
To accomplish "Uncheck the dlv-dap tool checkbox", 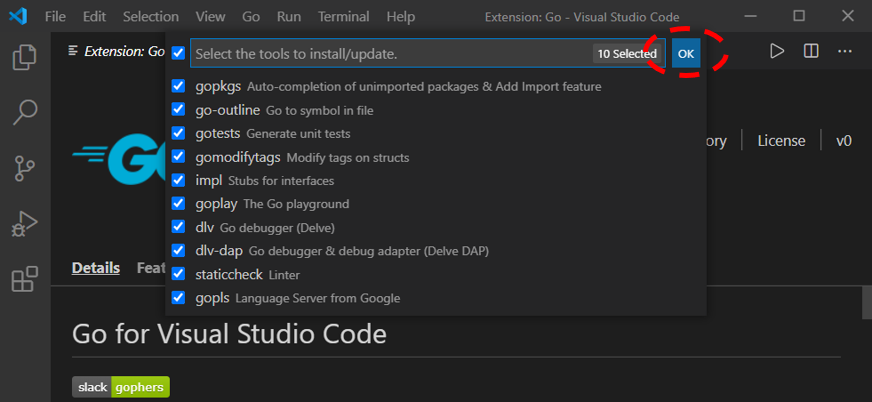I will point(178,250).
